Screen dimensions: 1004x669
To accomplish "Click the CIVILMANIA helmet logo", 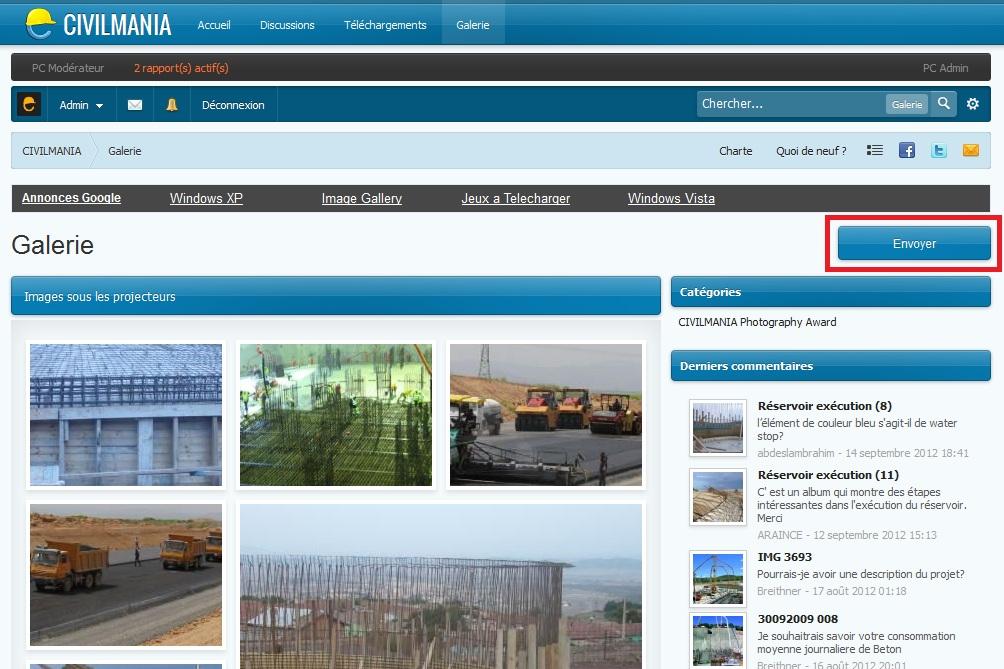I will pos(40,24).
